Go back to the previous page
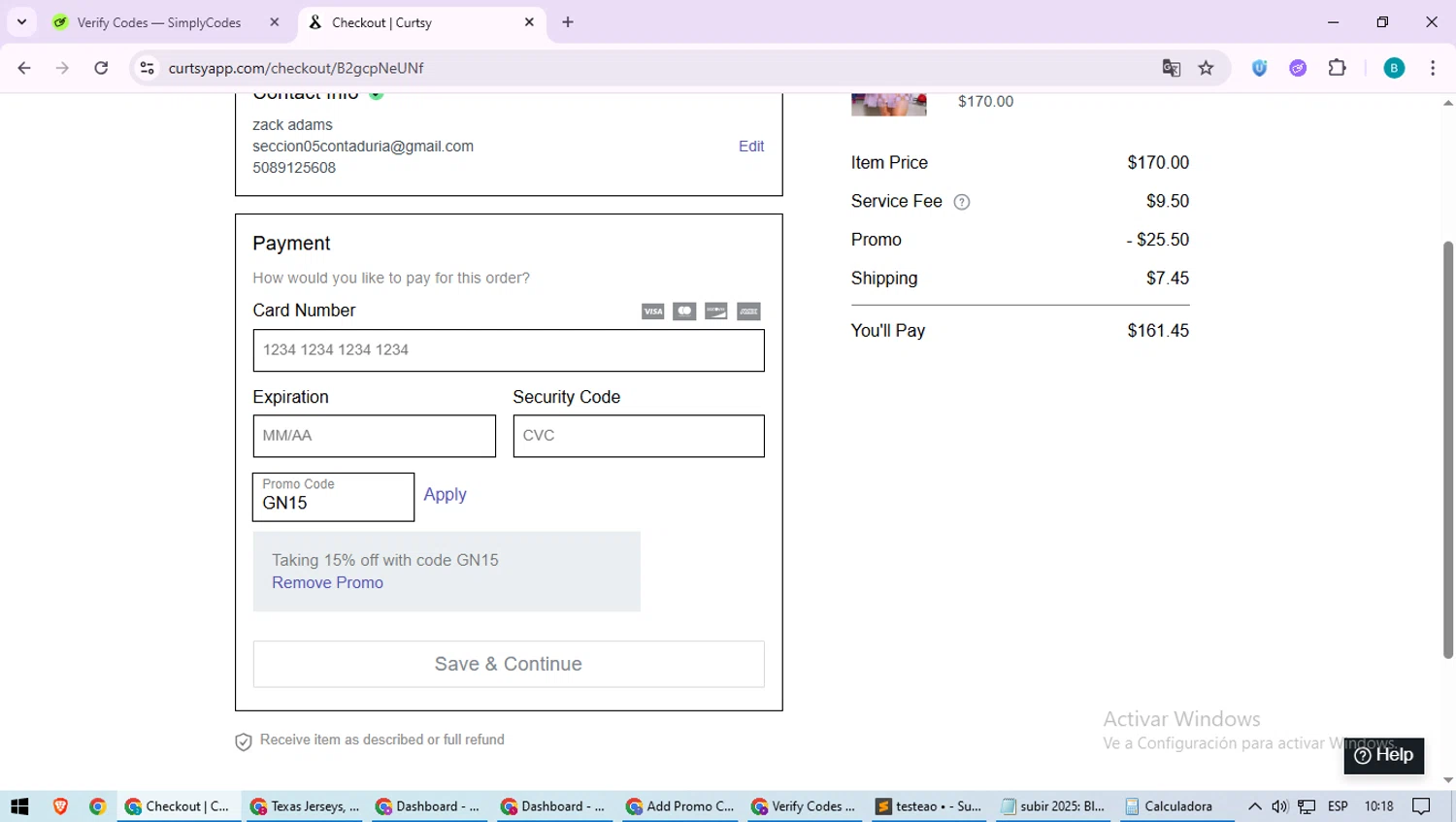 tap(24, 68)
